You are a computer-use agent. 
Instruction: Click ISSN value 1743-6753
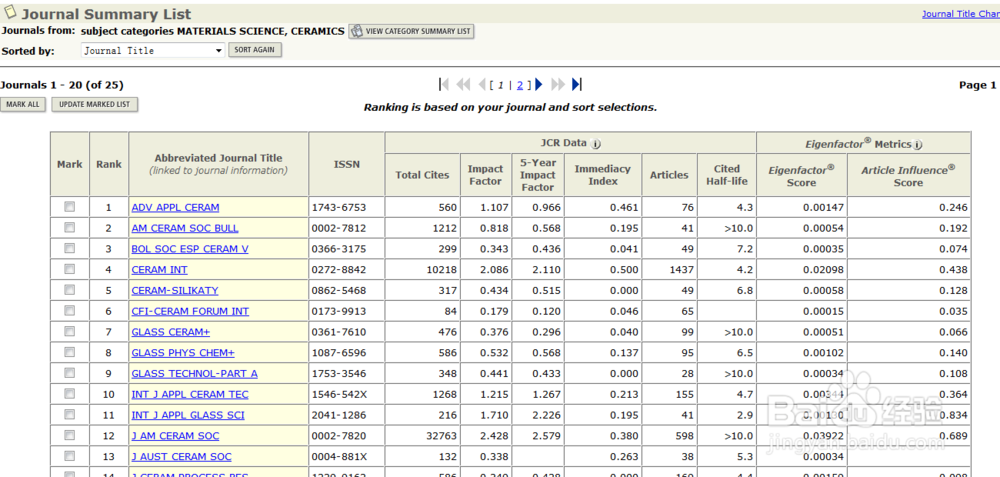[339, 207]
